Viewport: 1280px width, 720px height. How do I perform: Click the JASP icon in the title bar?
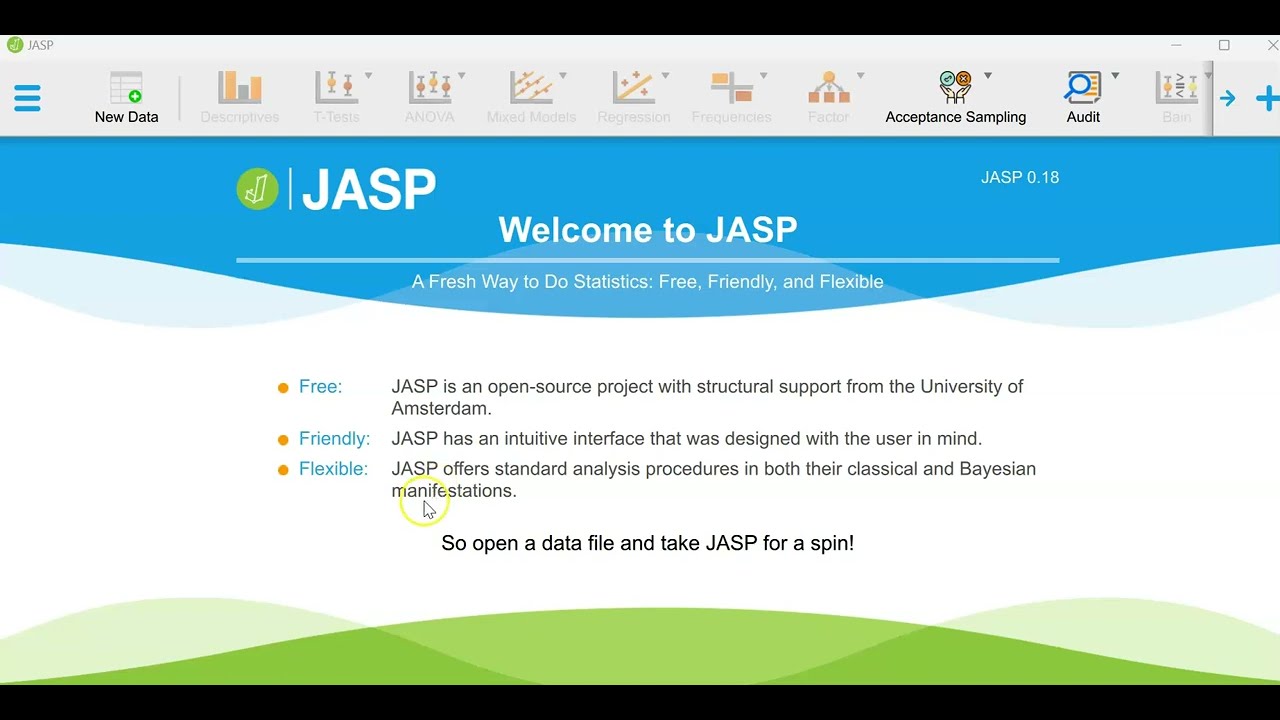[x=15, y=45]
